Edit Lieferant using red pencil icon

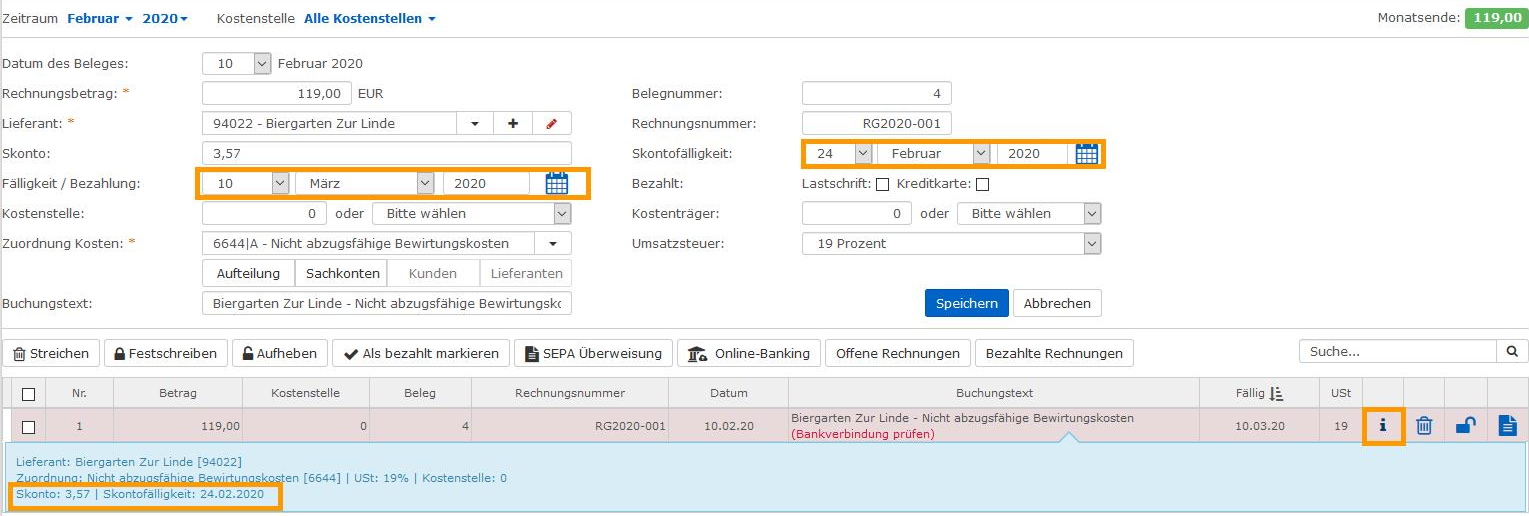pos(552,124)
